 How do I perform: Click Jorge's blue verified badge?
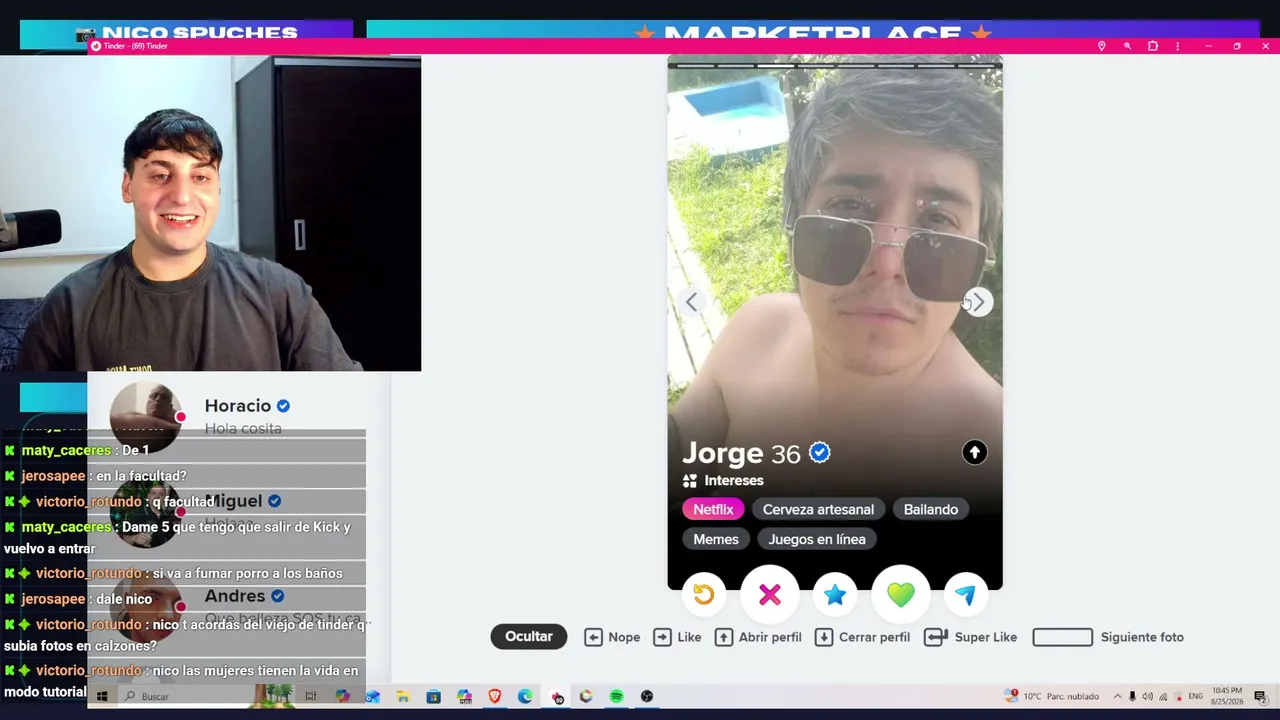click(x=820, y=453)
